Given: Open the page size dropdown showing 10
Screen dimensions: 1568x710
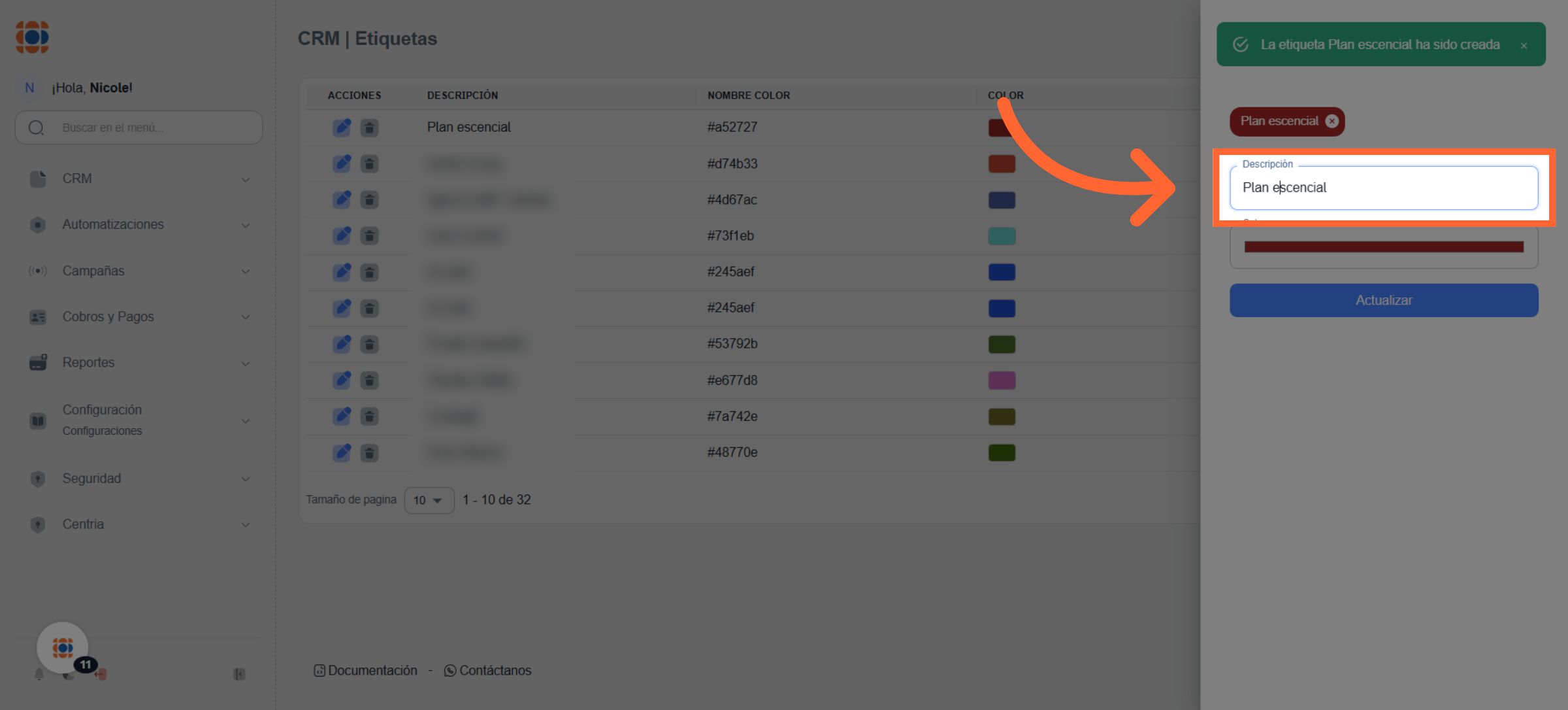Looking at the screenshot, I should tap(429, 500).
